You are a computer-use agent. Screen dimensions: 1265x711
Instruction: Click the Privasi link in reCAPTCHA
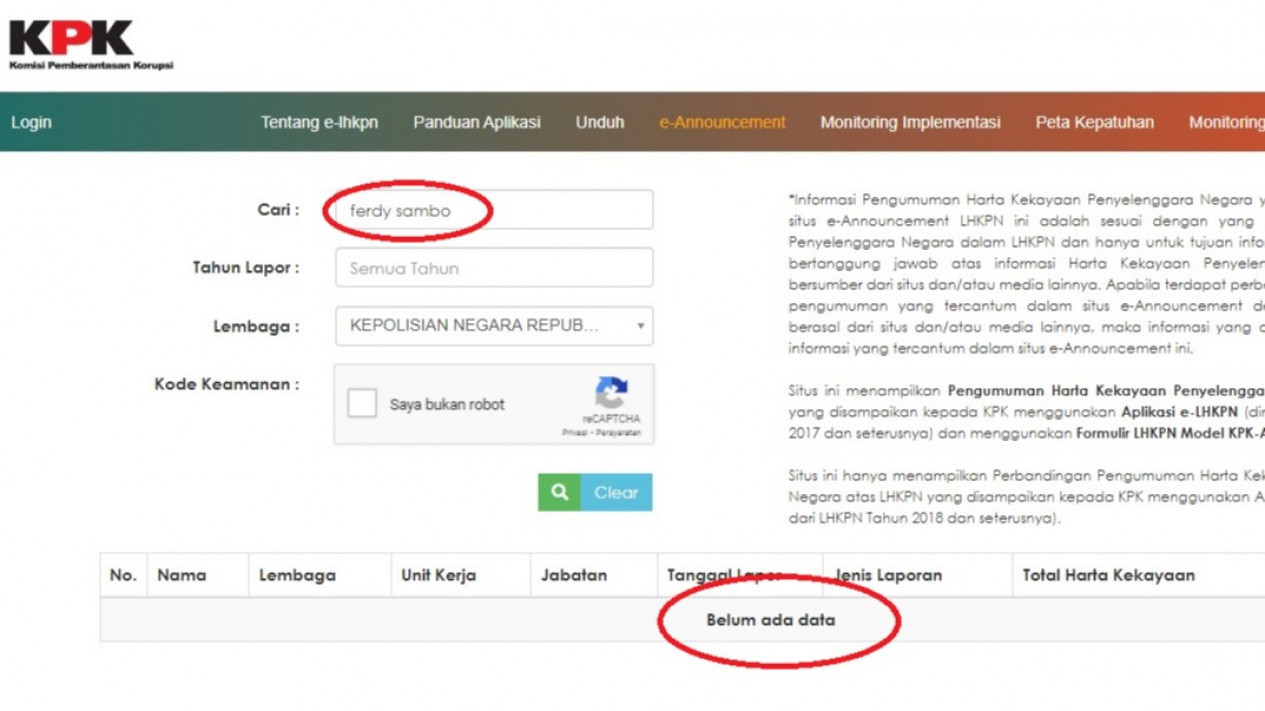click(574, 433)
